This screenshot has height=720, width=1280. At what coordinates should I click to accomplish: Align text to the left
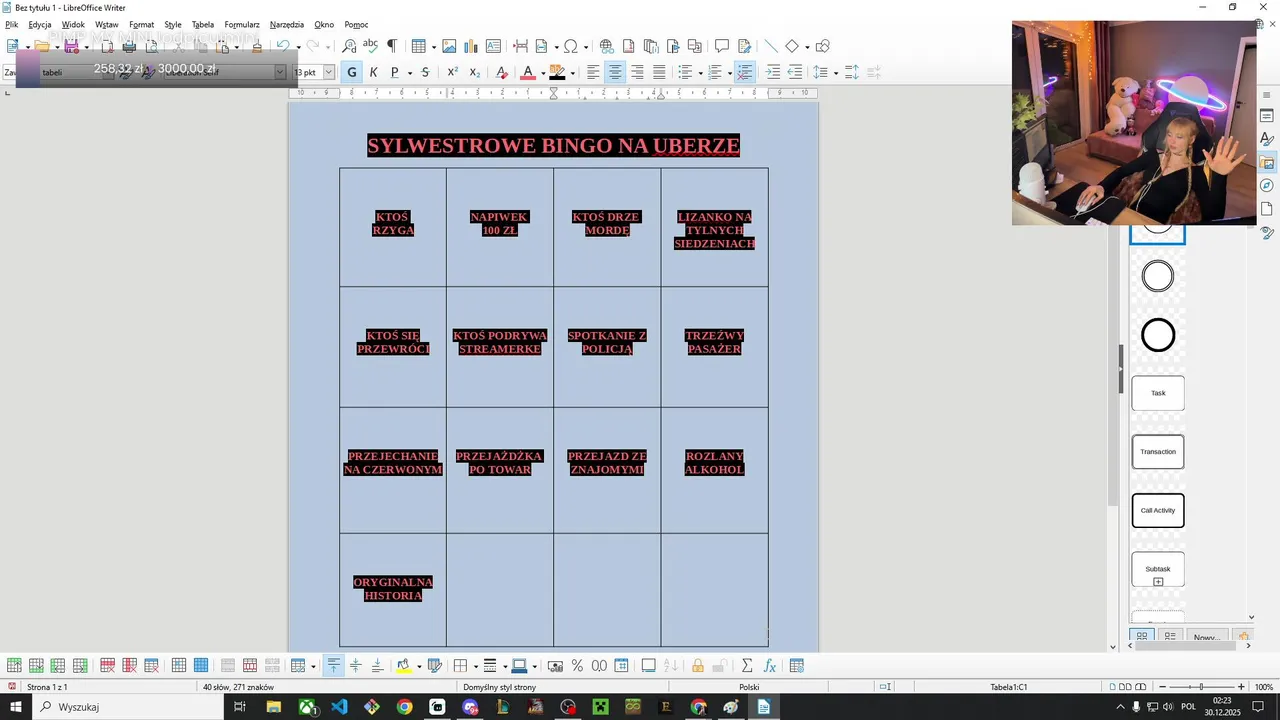click(593, 72)
